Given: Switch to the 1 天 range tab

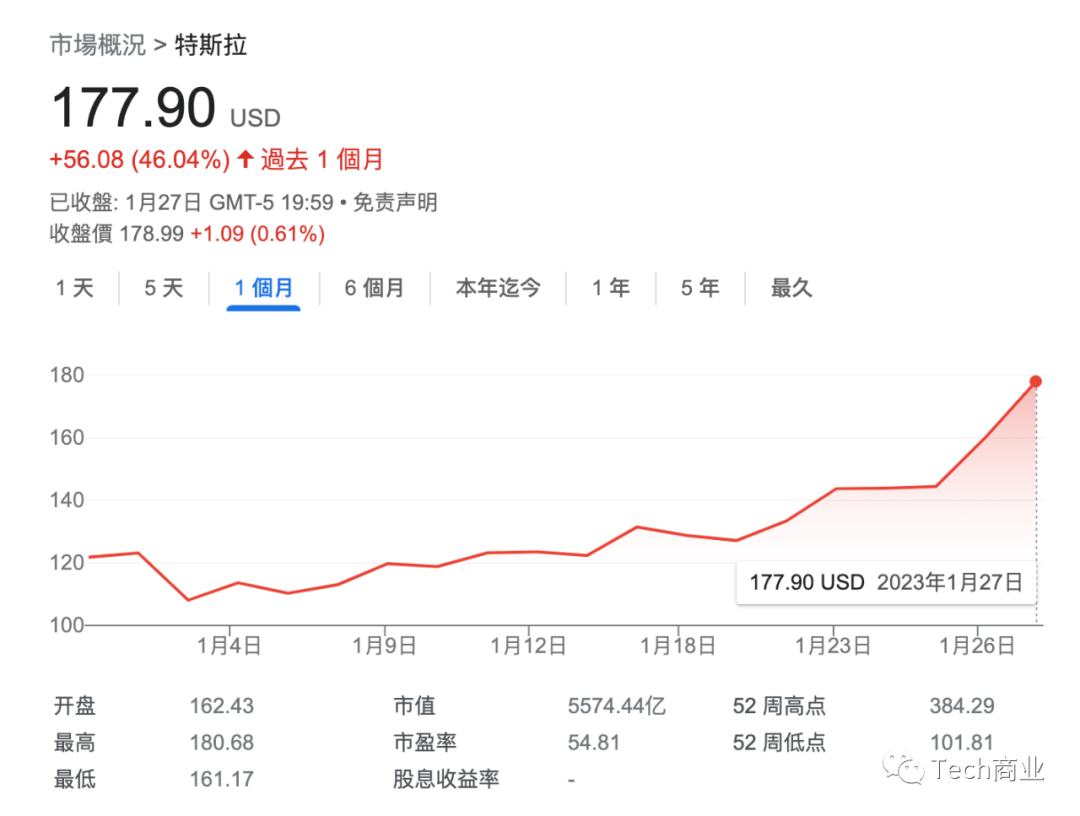Looking at the screenshot, I should (x=74, y=288).
